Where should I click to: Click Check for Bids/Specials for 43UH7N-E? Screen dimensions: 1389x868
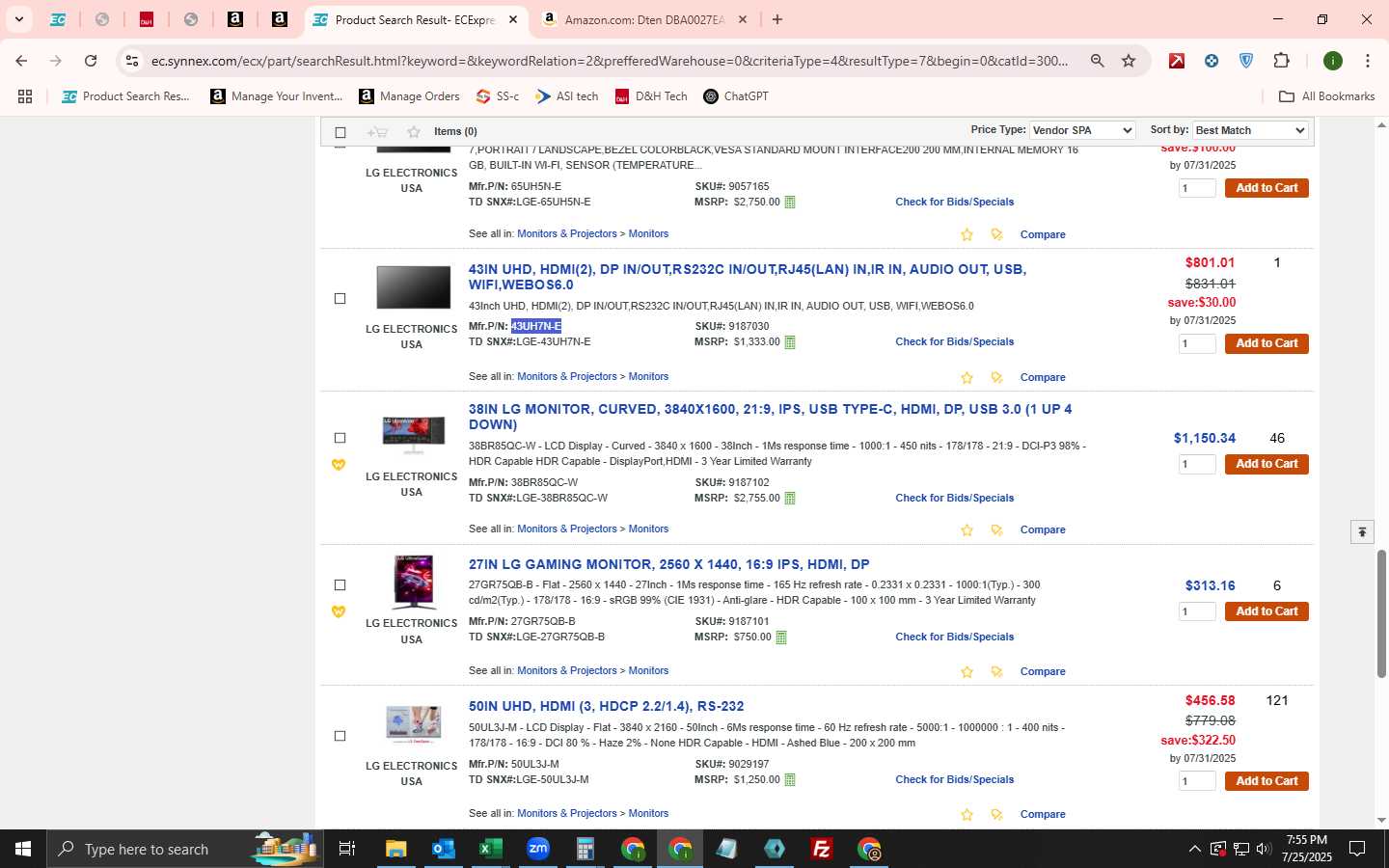(954, 341)
